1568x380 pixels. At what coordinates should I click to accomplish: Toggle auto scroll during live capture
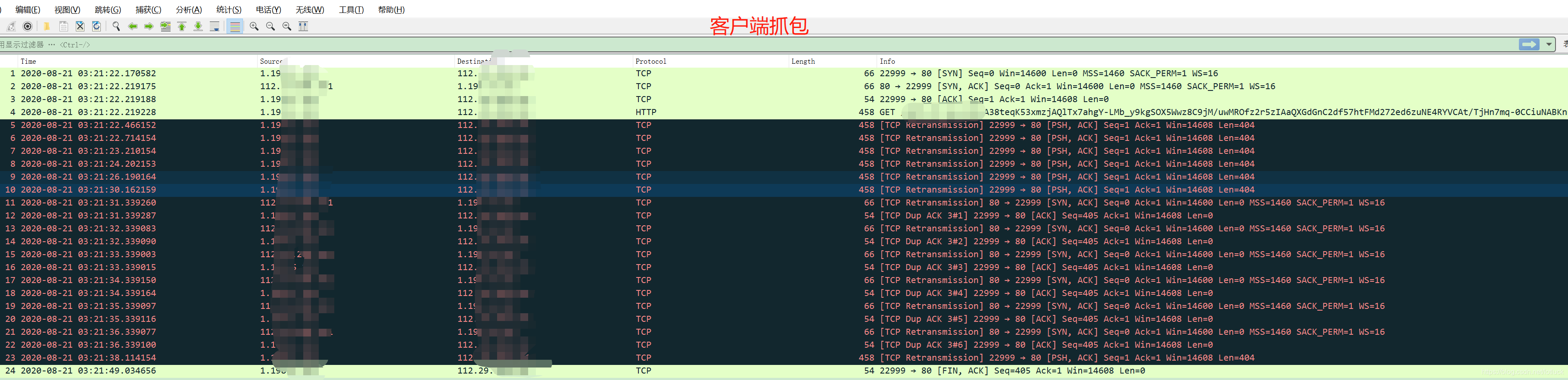214,26
